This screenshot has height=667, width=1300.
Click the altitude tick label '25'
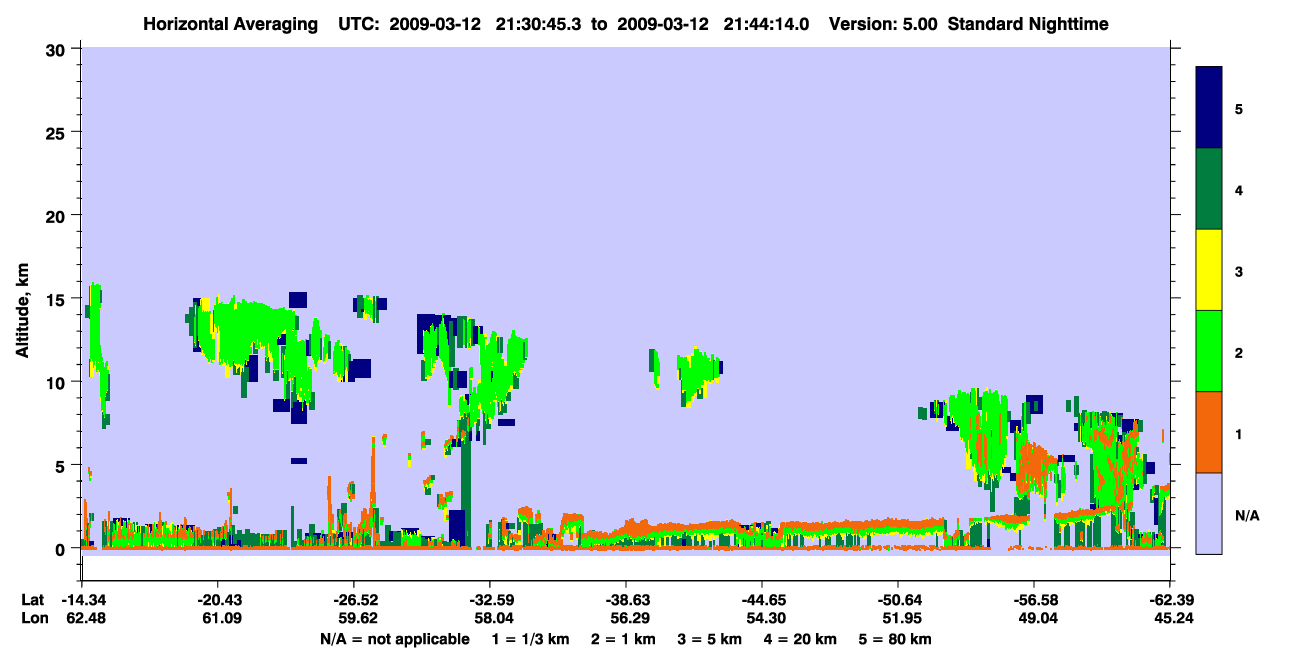(58, 132)
